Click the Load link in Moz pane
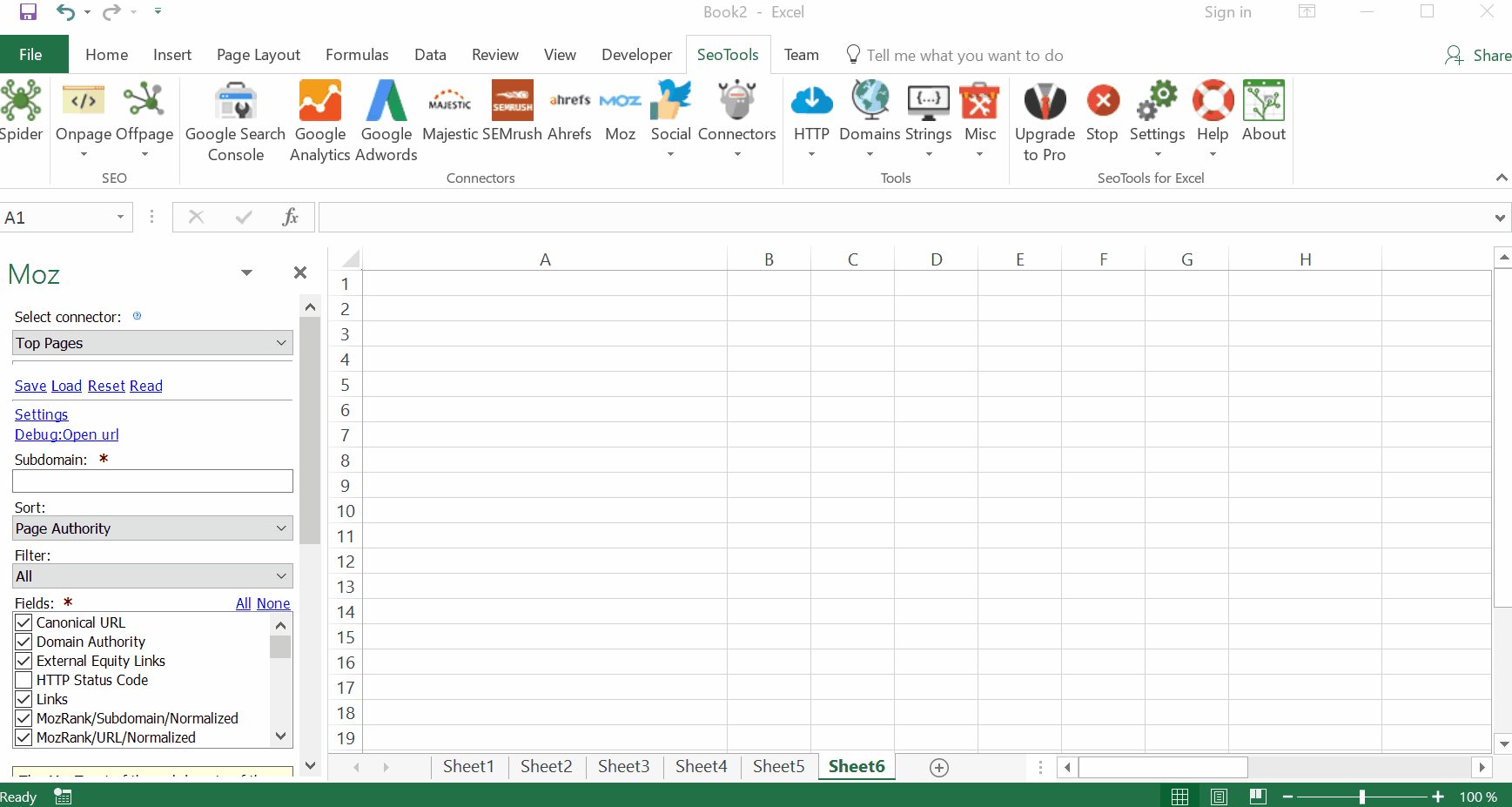Screen dimensions: 1512x807 66,386
